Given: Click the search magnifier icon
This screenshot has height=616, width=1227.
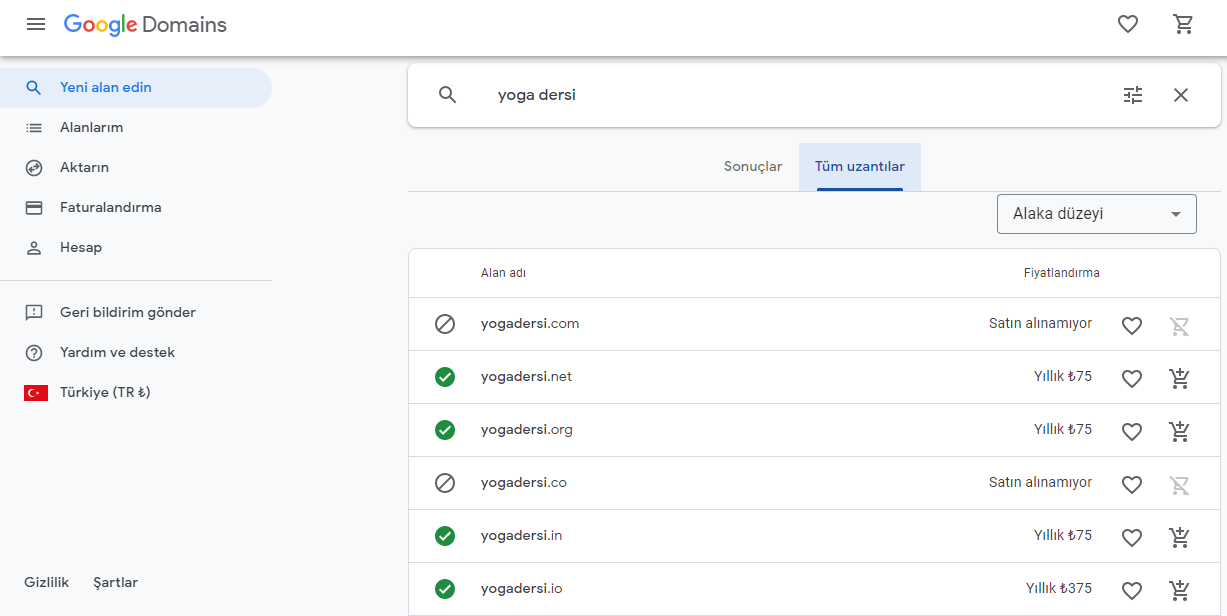Looking at the screenshot, I should (x=447, y=94).
